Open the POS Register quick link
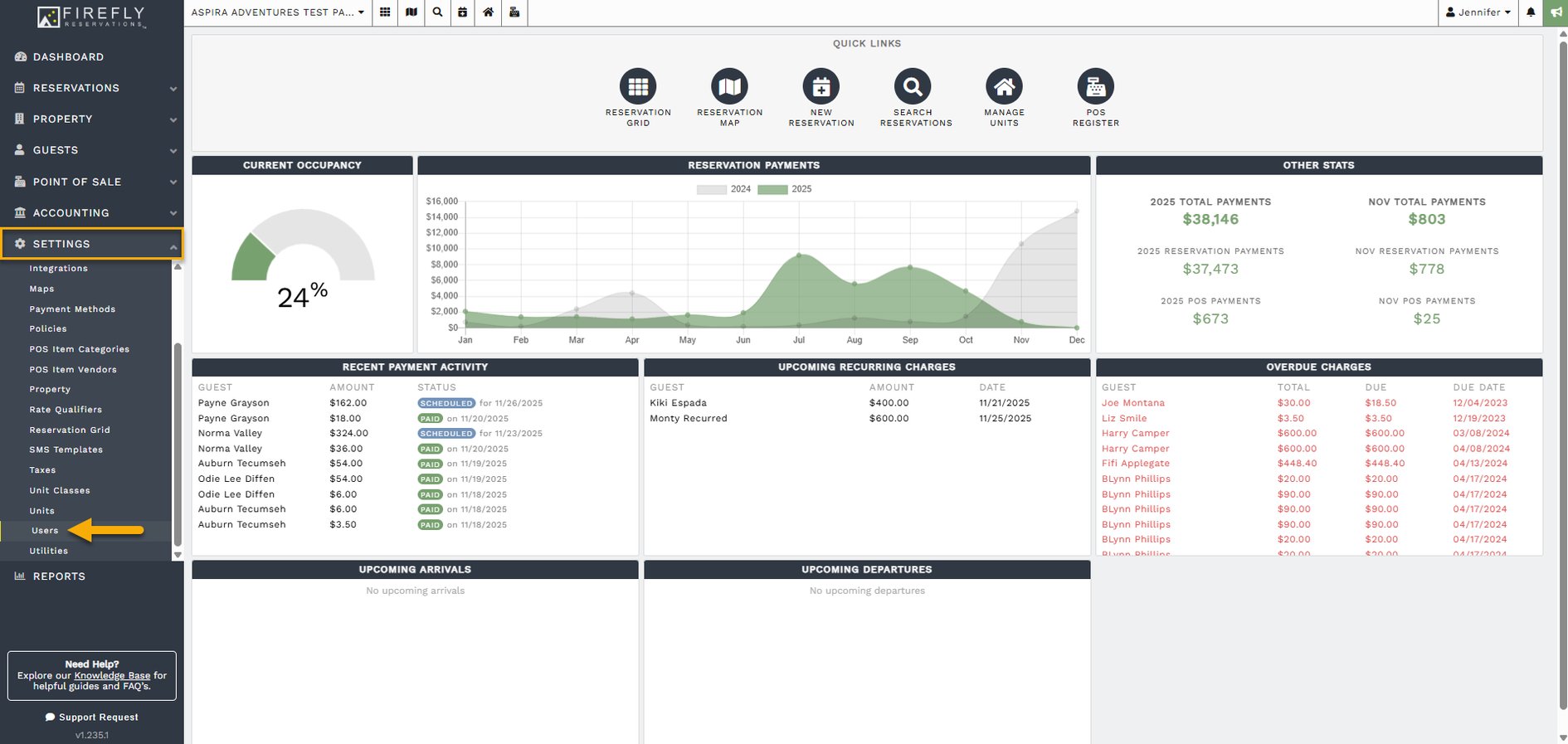The width and height of the screenshot is (1568, 744). click(x=1095, y=86)
